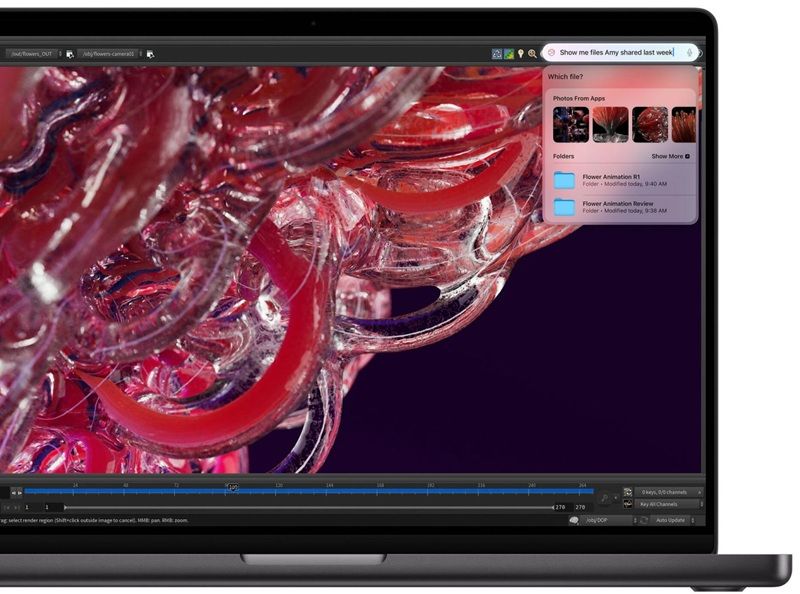This screenshot has width=800, height=594.
Task: Open the Flower Animation Review folder
Action: click(621, 207)
